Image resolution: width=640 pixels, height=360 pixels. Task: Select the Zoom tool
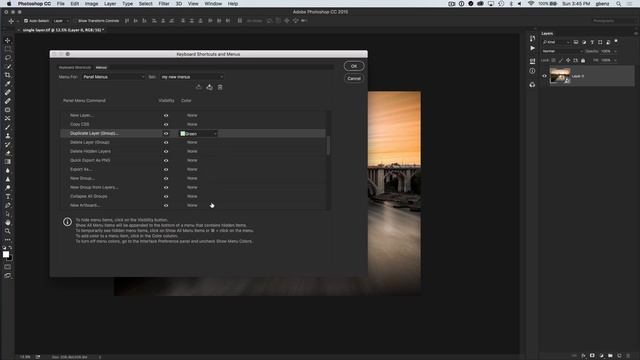click(x=7, y=231)
